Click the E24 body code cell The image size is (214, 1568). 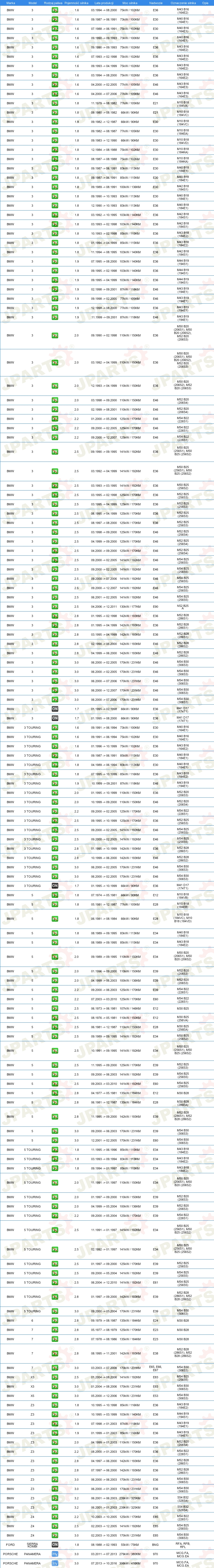coord(156,1321)
